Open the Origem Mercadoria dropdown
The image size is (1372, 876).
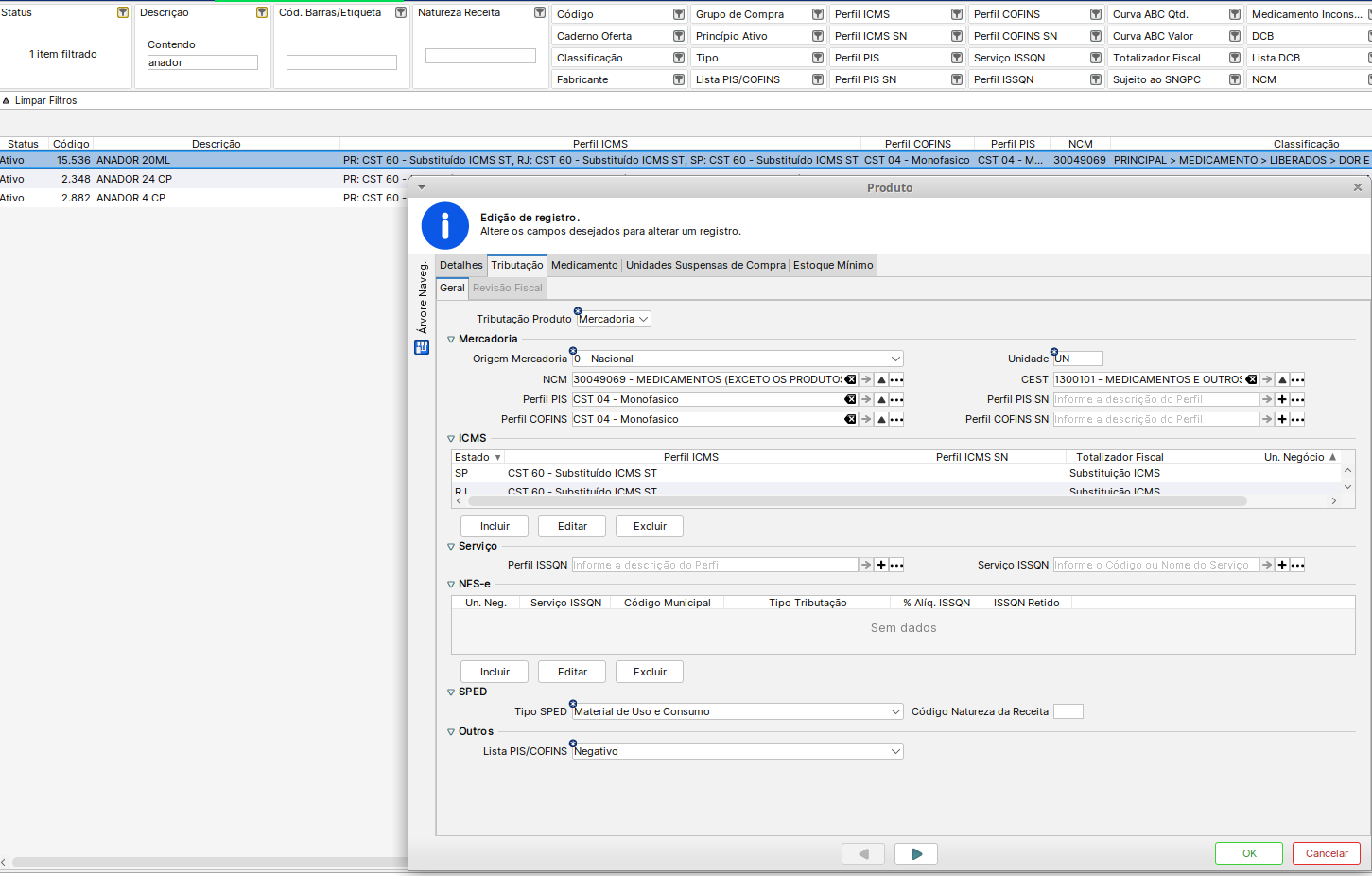pos(894,359)
